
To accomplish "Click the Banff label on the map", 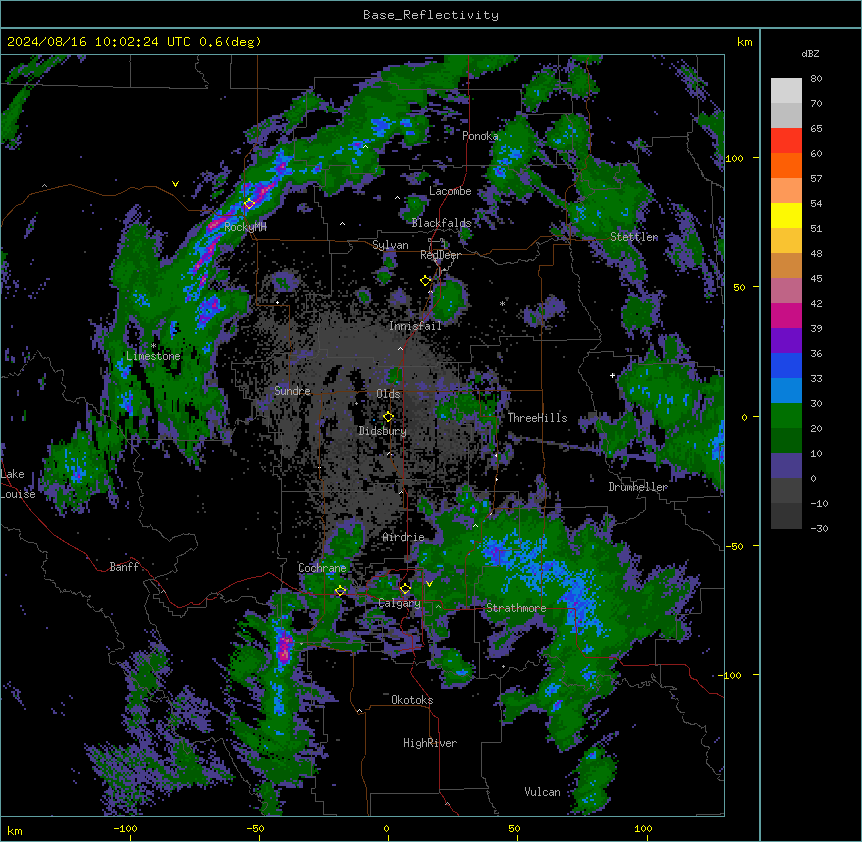I will click(124, 567).
